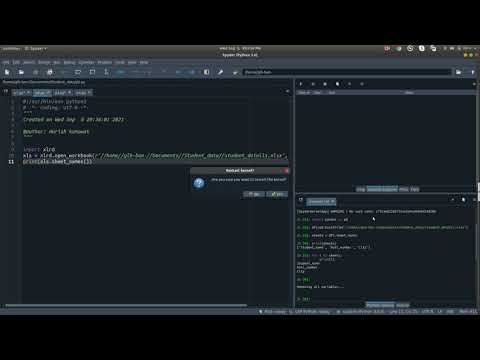Image resolution: width=480 pixels, height=360 pixels.
Task: Select the Console 1/A tab
Action: point(321,202)
